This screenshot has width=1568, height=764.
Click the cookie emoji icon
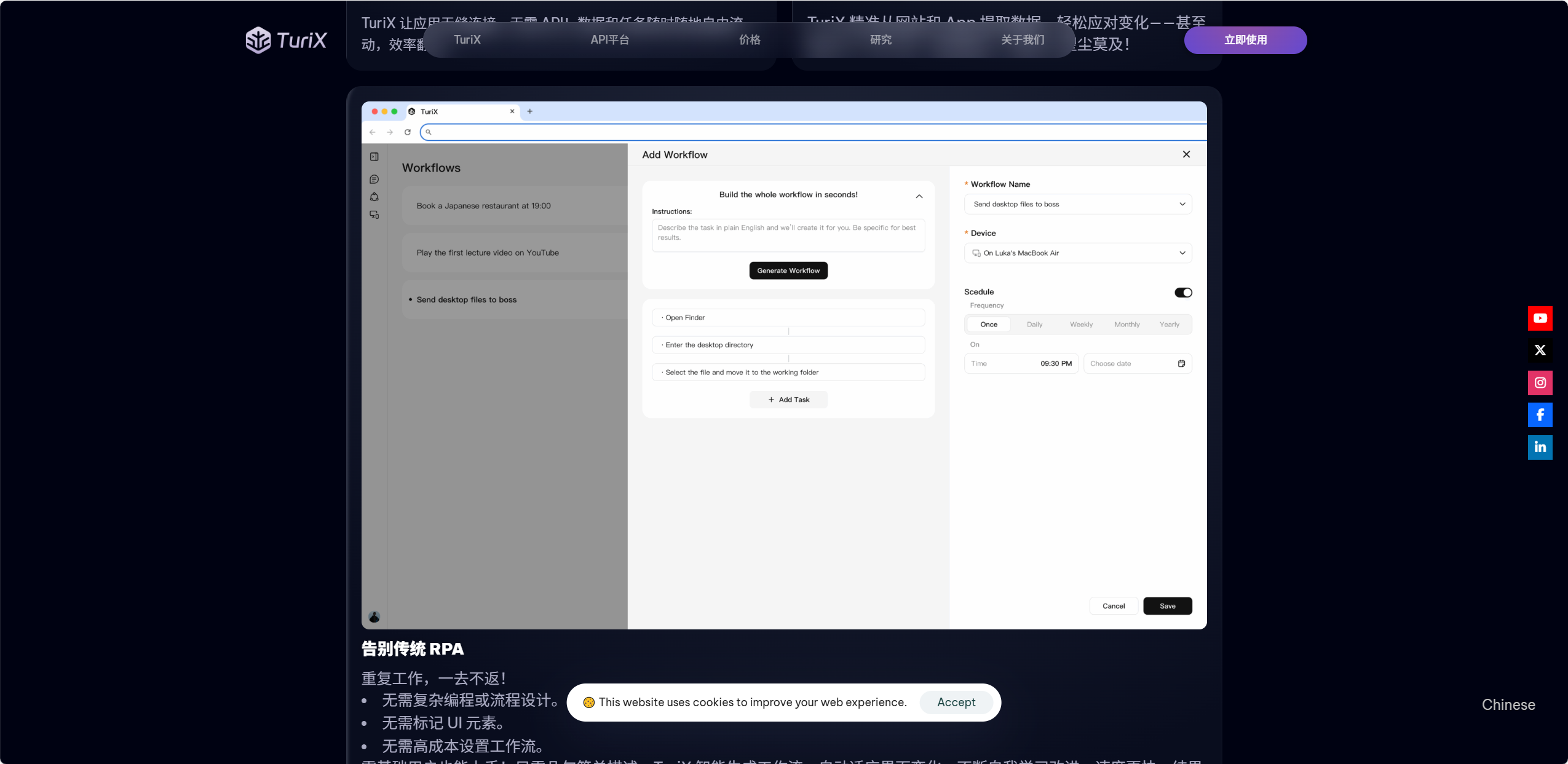(588, 703)
